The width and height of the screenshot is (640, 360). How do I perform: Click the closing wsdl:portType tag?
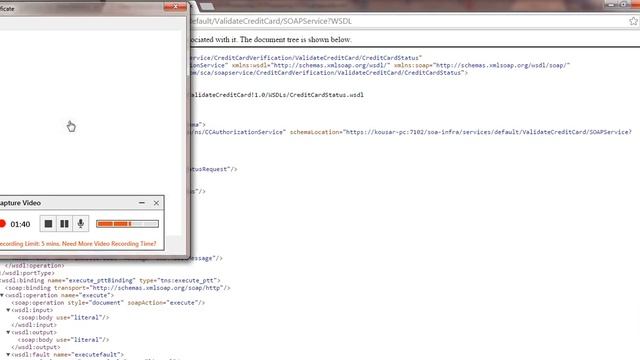coord(27,273)
